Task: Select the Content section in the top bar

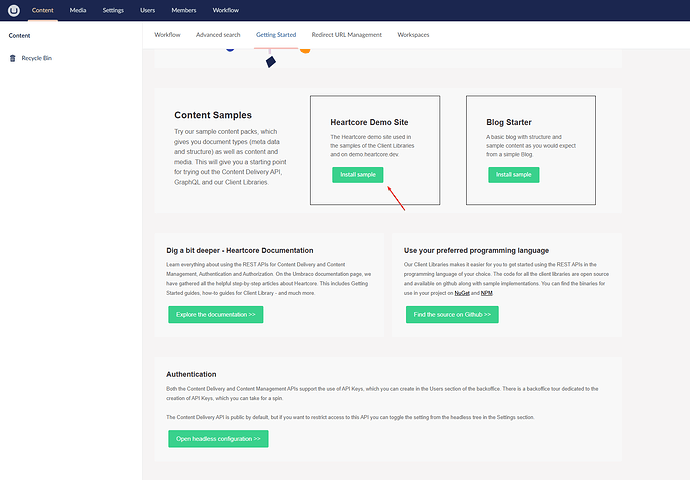Action: point(43,10)
